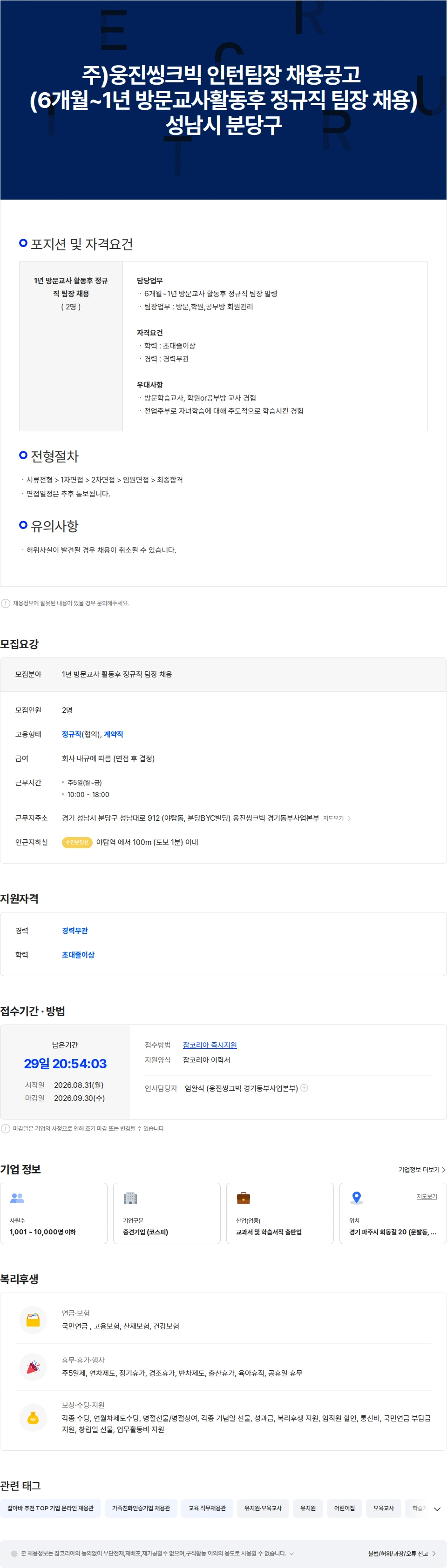
Task: Click the 위치 map pin icon
Action: pos(357,1198)
